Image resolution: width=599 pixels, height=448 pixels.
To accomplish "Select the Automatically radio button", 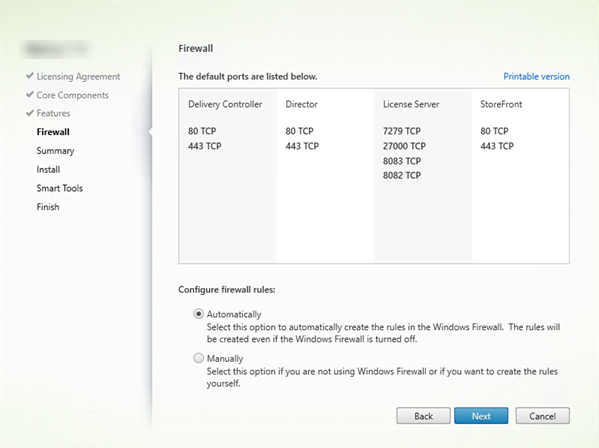I will click(198, 314).
